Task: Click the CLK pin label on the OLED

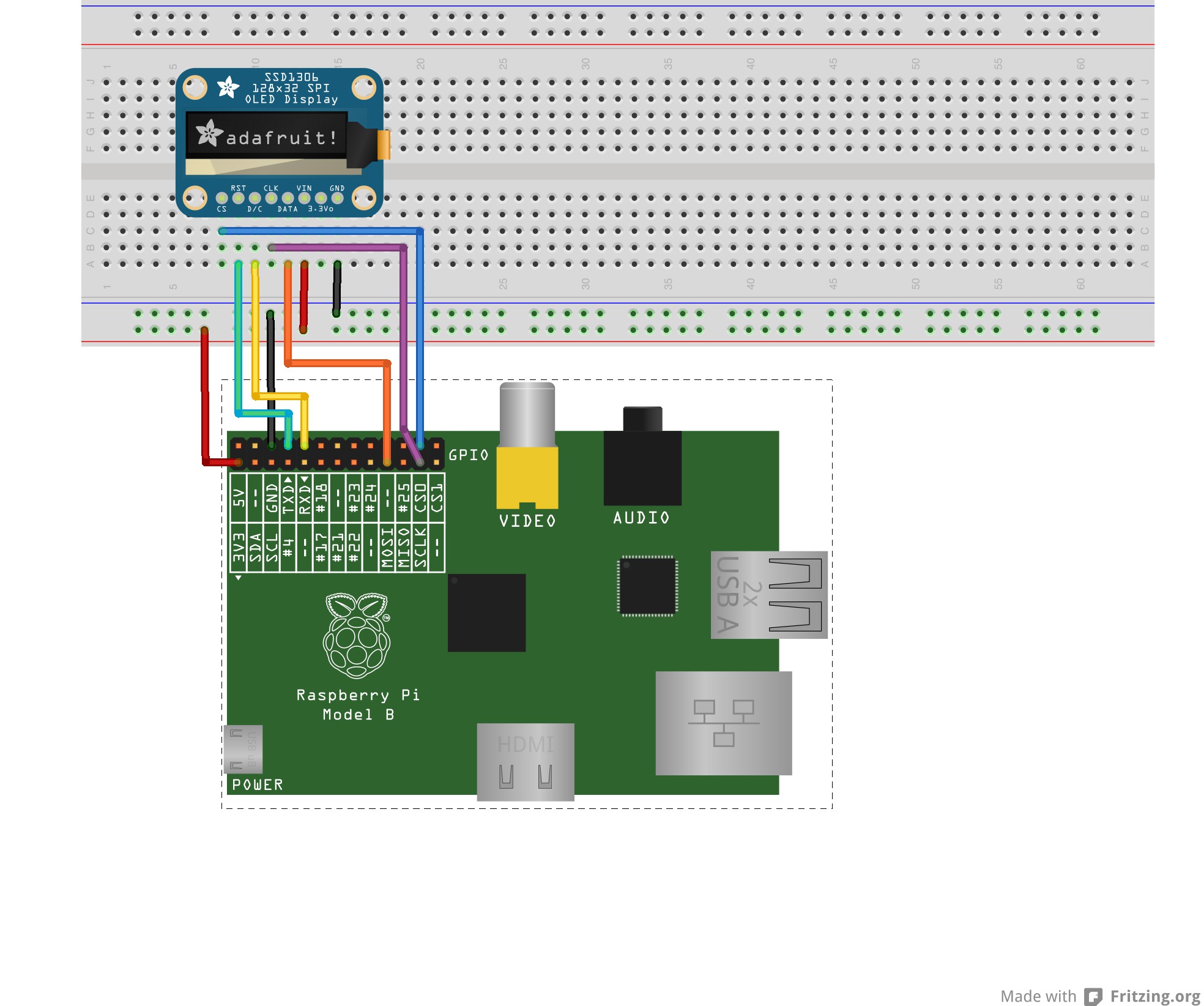Action: [x=271, y=188]
